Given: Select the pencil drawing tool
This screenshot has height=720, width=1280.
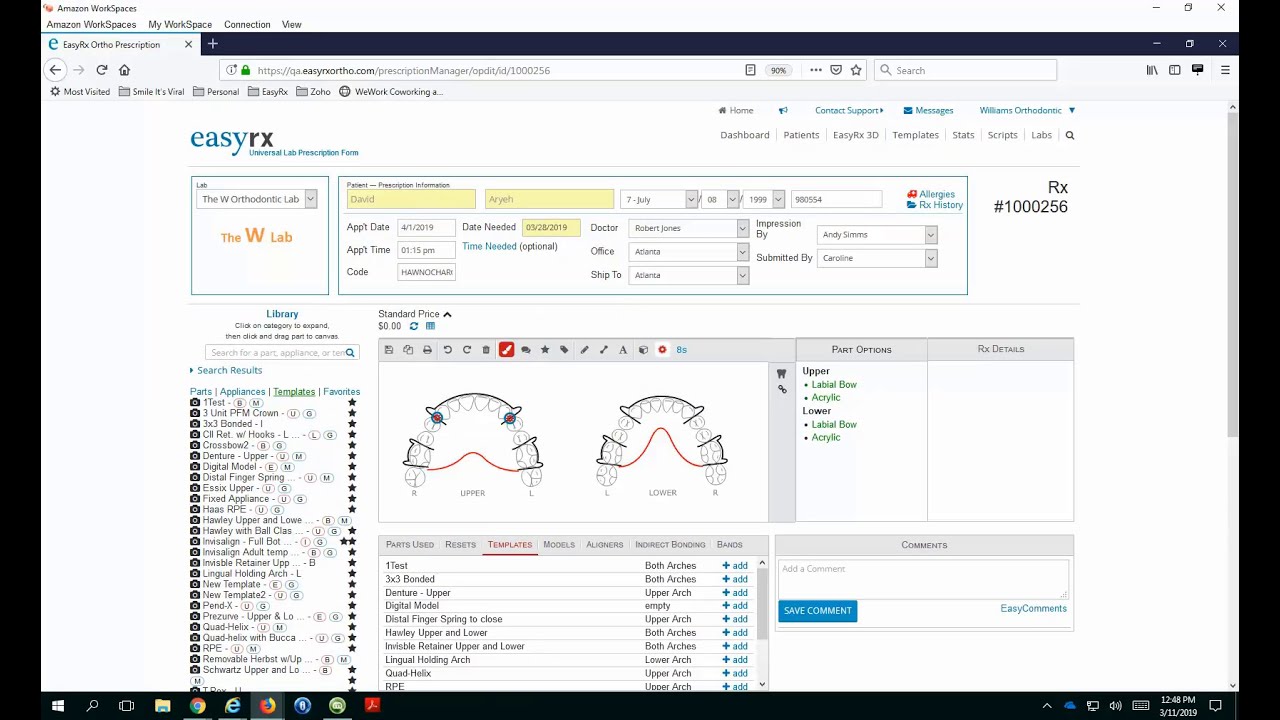Looking at the screenshot, I should [585, 350].
